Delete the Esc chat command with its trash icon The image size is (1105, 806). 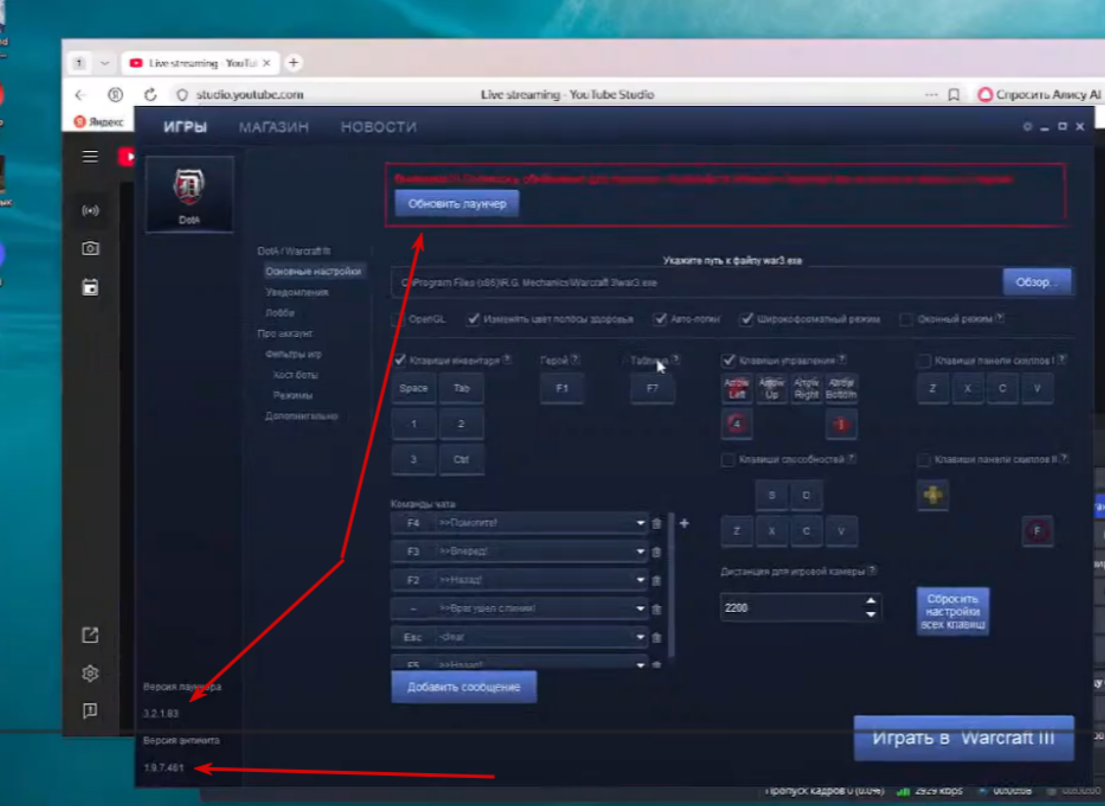[x=657, y=638]
